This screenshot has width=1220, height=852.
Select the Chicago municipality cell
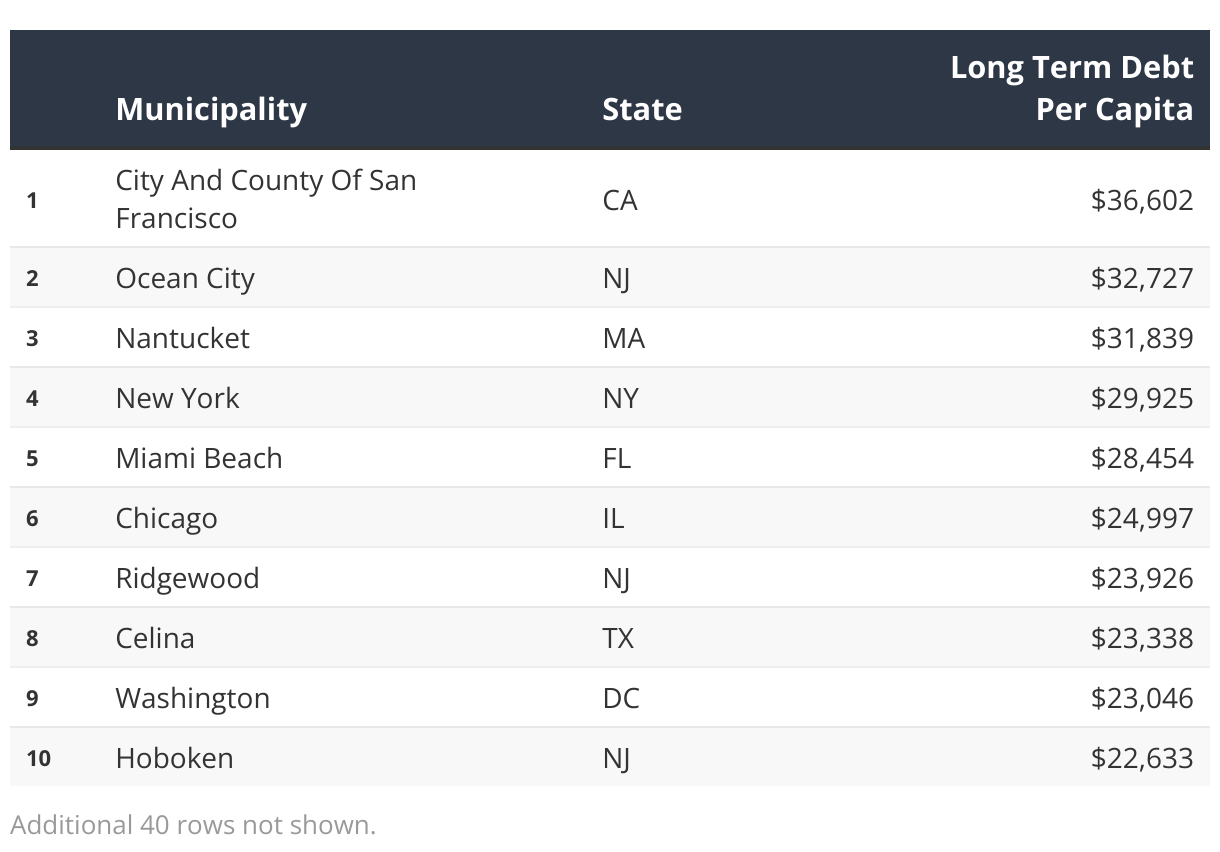(166, 518)
